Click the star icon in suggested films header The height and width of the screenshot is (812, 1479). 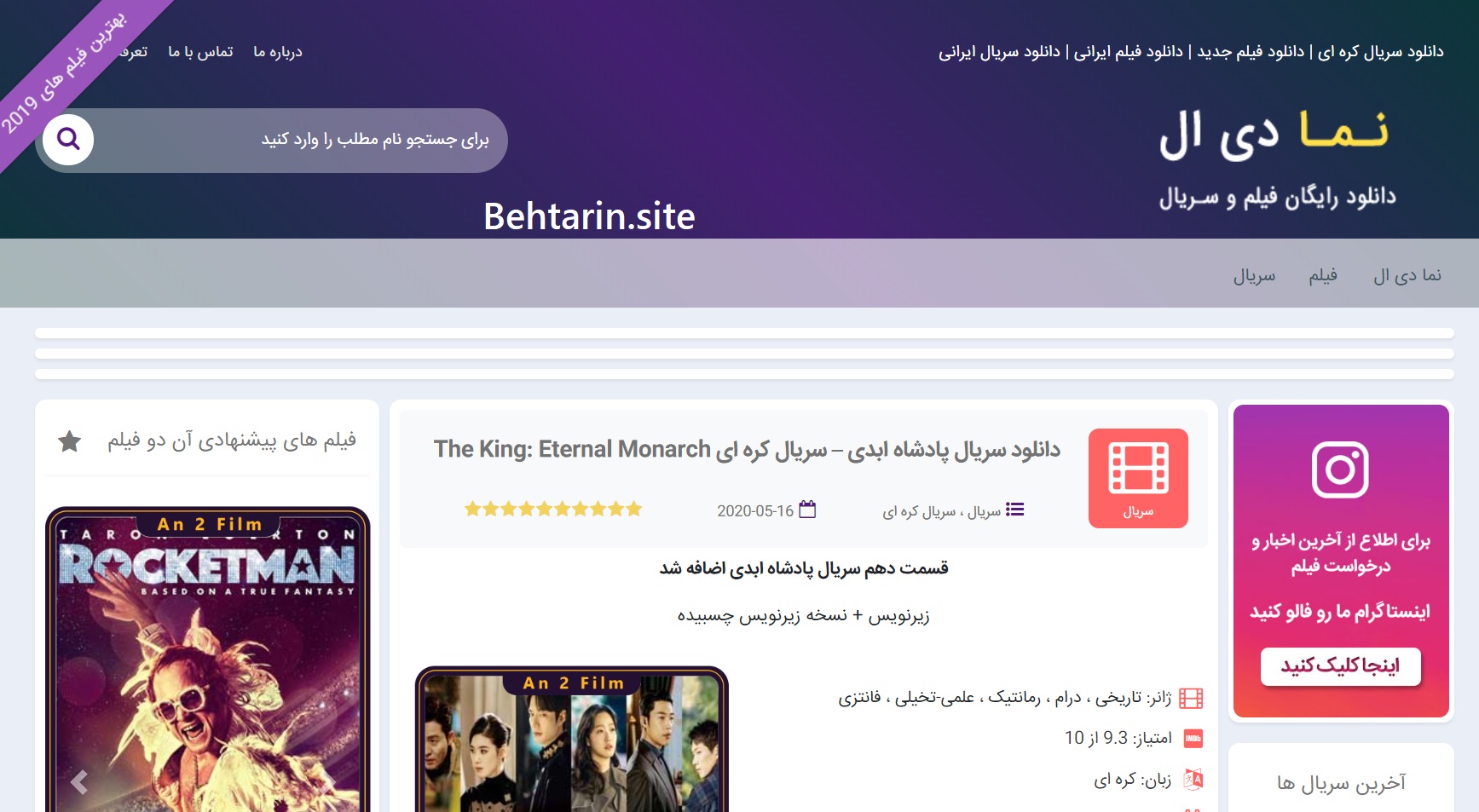click(70, 441)
